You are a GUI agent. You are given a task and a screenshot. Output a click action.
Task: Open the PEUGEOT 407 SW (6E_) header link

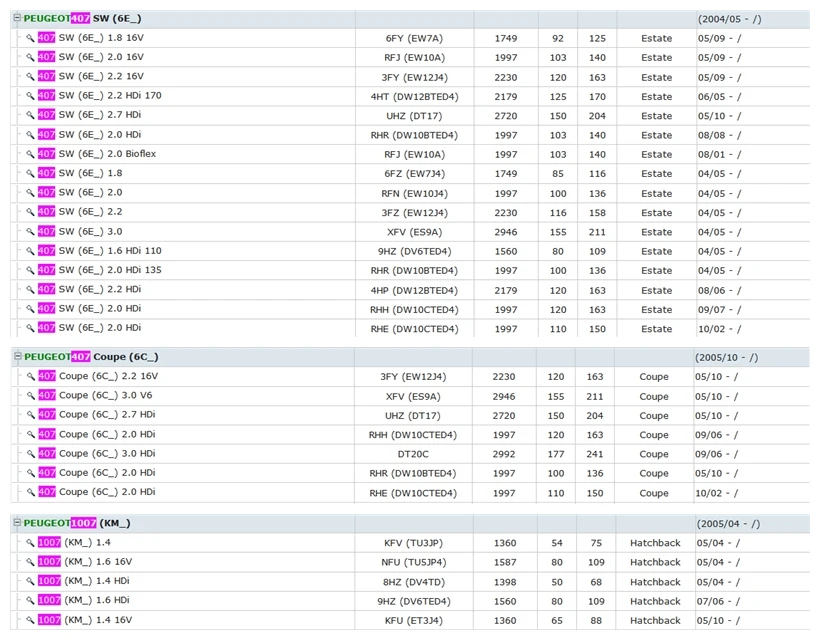coord(83,19)
